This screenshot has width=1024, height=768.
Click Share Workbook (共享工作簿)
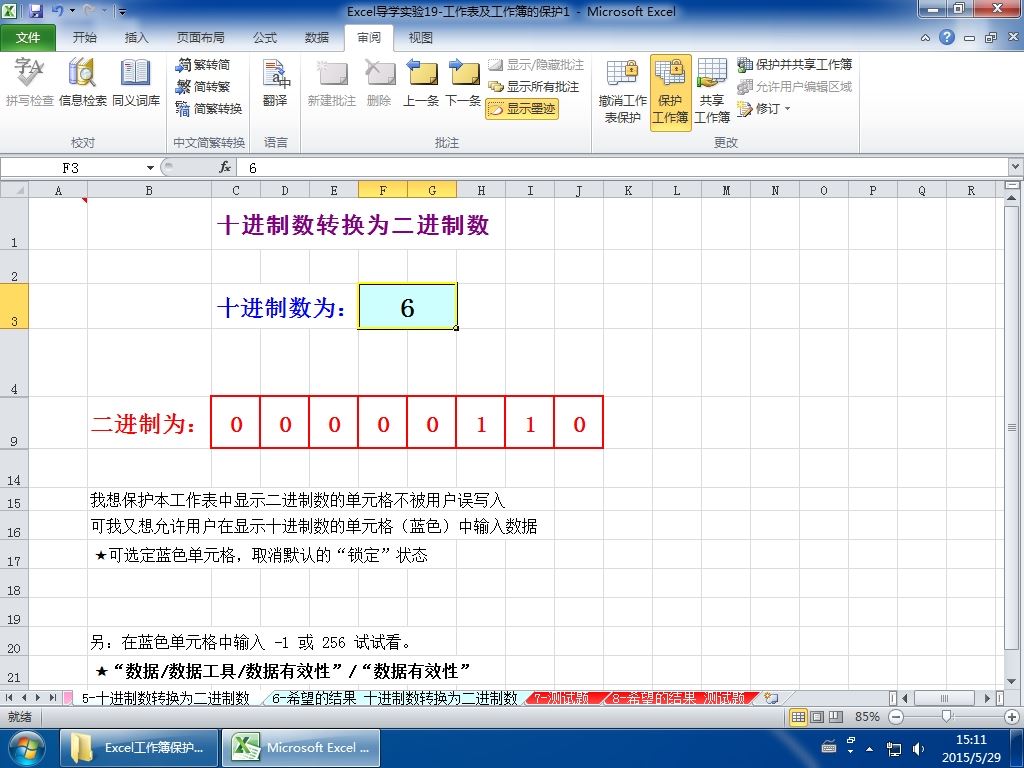coord(712,91)
